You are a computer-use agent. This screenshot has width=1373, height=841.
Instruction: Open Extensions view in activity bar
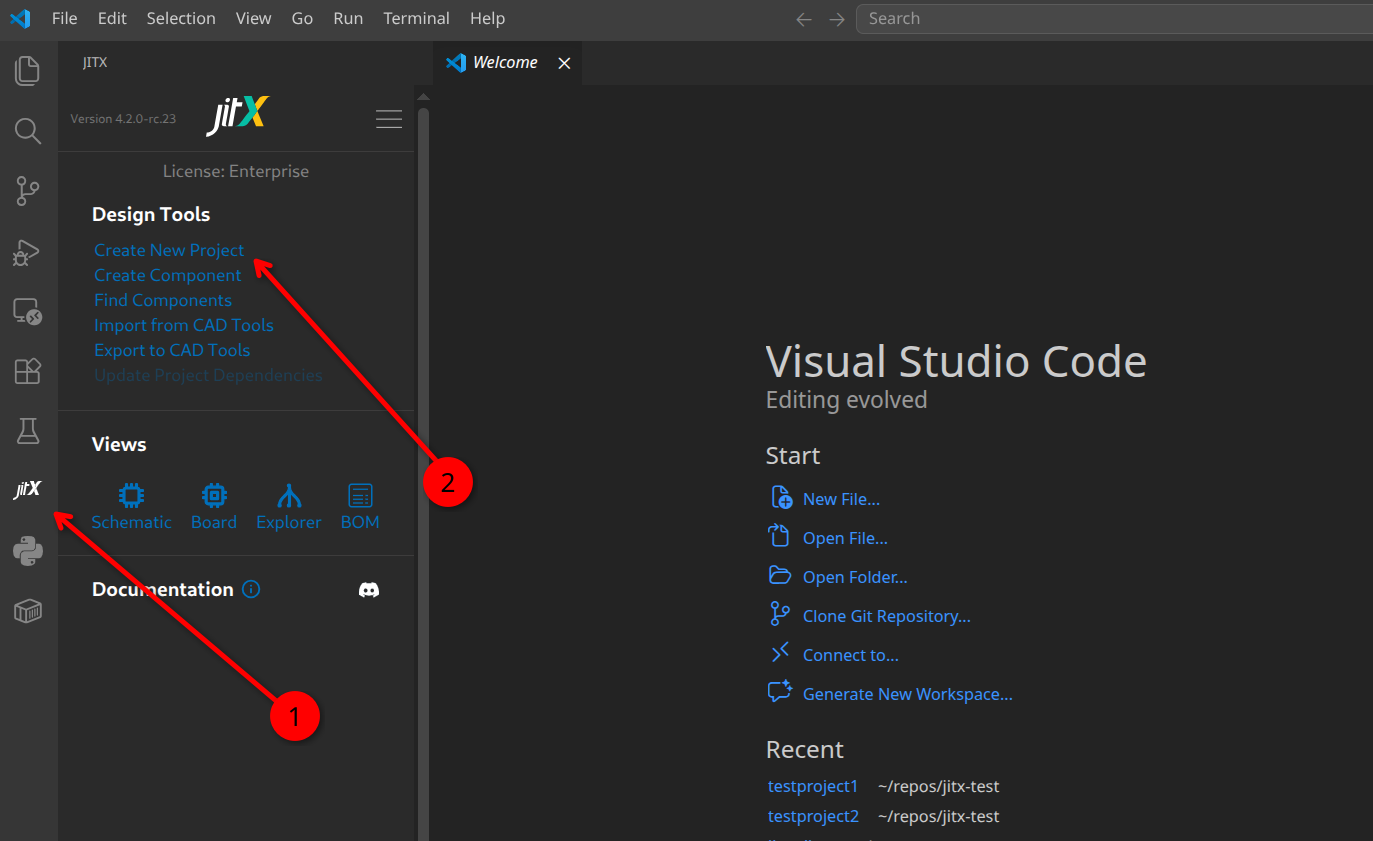[x=28, y=371]
